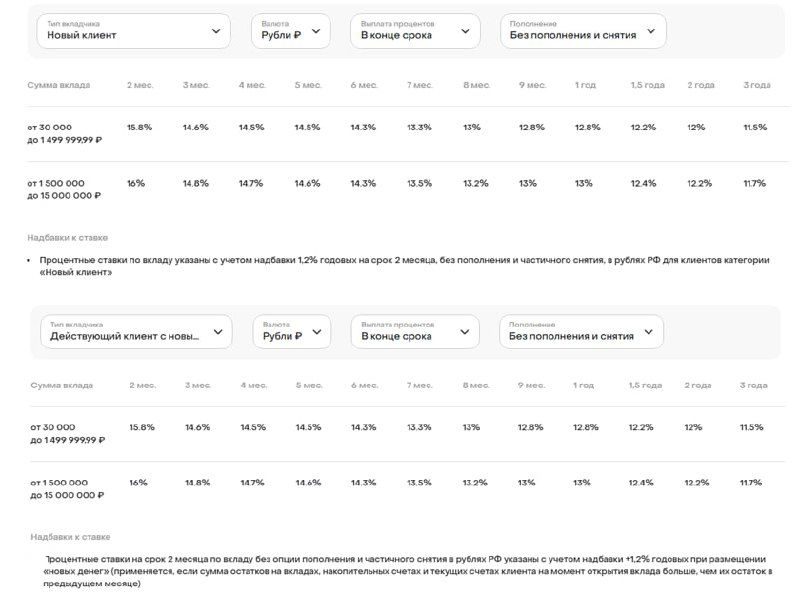Viewport: 800px width, 593px height.
Task: Click the "Сумма вклада" header in the upper table
Action: pyautogui.click(x=59, y=85)
